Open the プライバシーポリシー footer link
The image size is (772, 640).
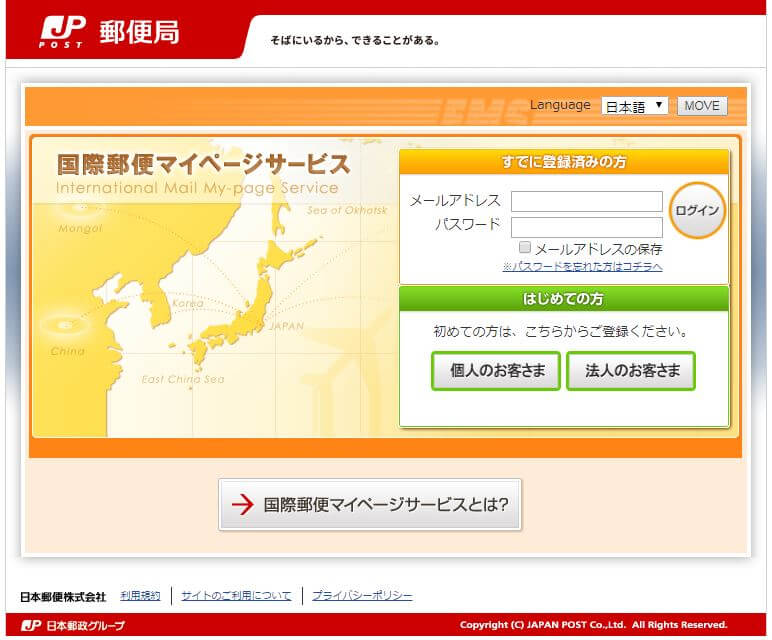click(362, 596)
